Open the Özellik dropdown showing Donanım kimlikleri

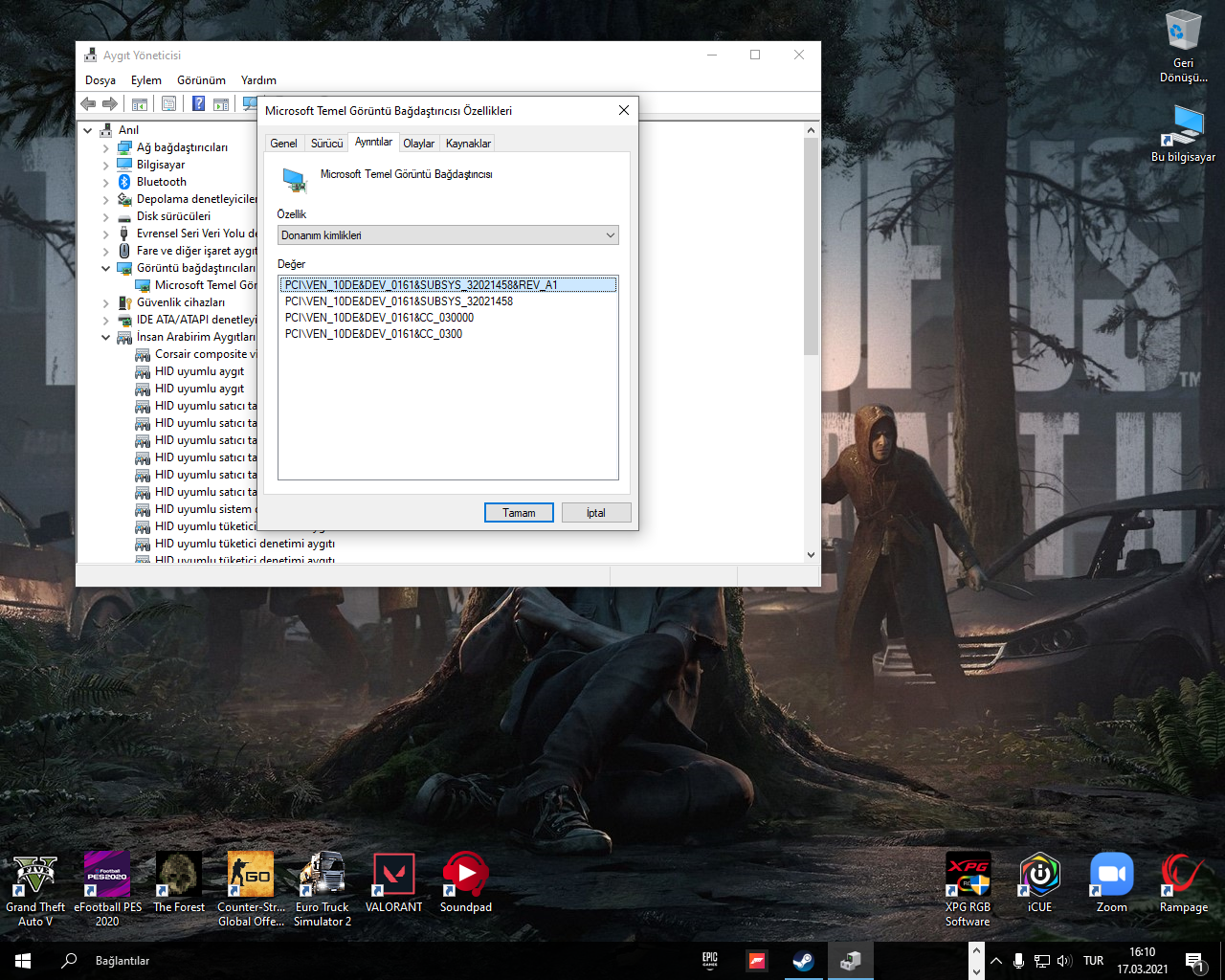(448, 235)
